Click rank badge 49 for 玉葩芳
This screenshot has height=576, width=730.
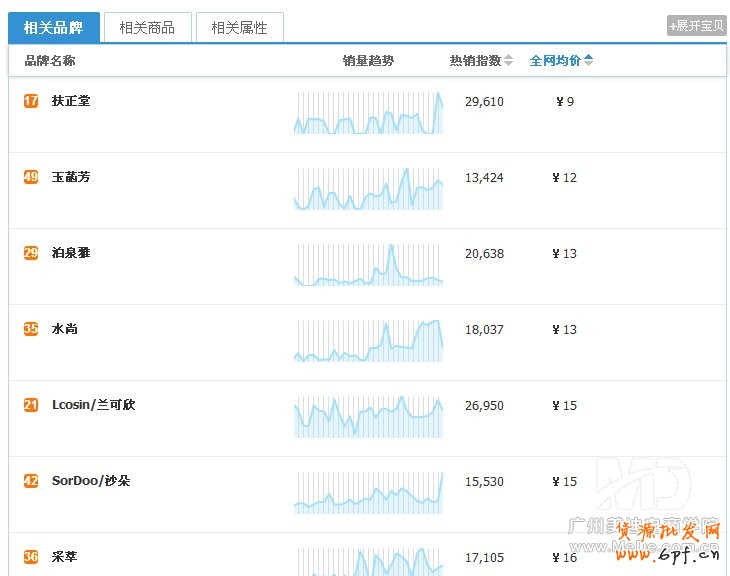[x=31, y=177]
